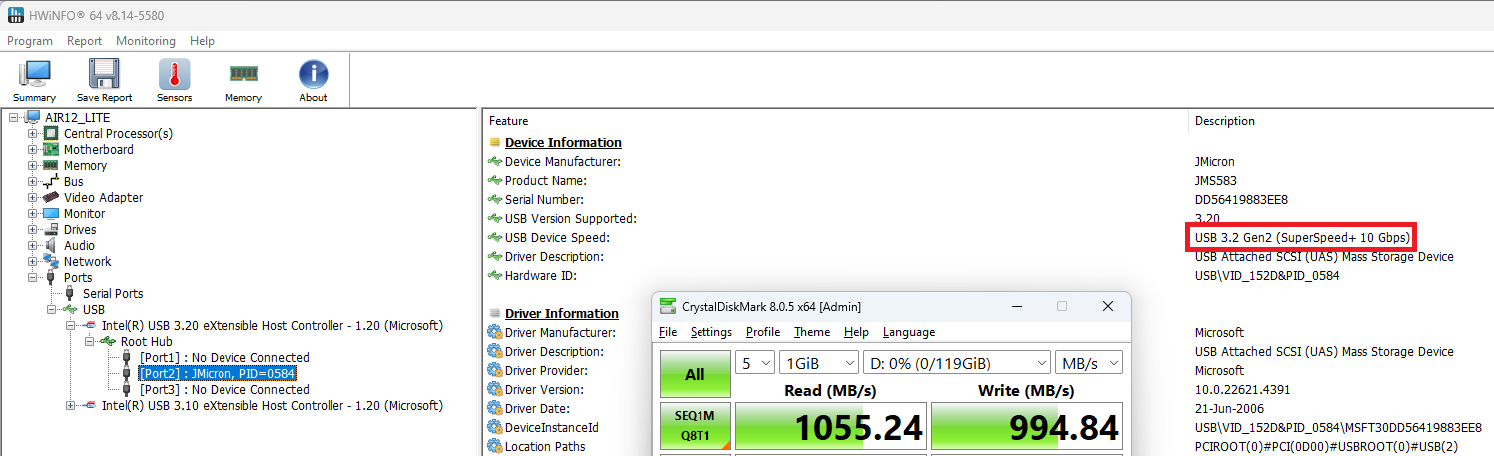Close the CrystalDiskMark window
The image size is (1494, 456).
click(1108, 306)
